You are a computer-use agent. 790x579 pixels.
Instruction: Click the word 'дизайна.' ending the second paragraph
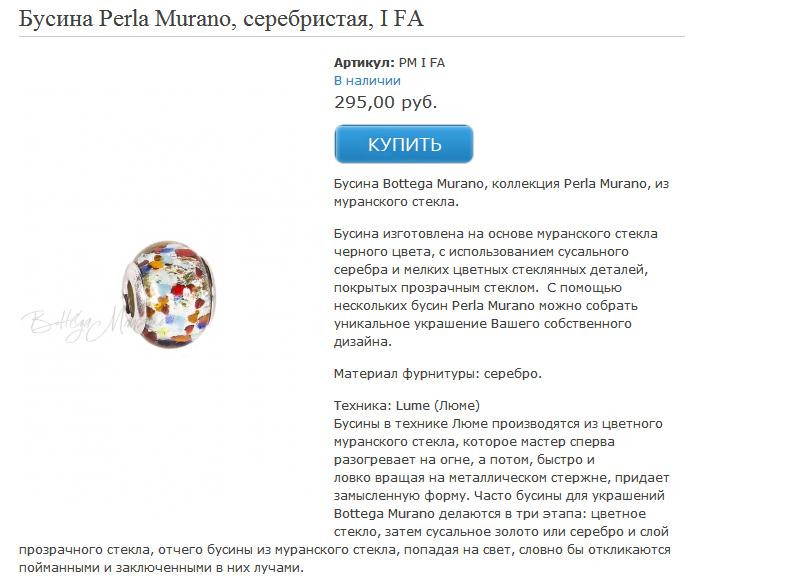click(x=362, y=342)
